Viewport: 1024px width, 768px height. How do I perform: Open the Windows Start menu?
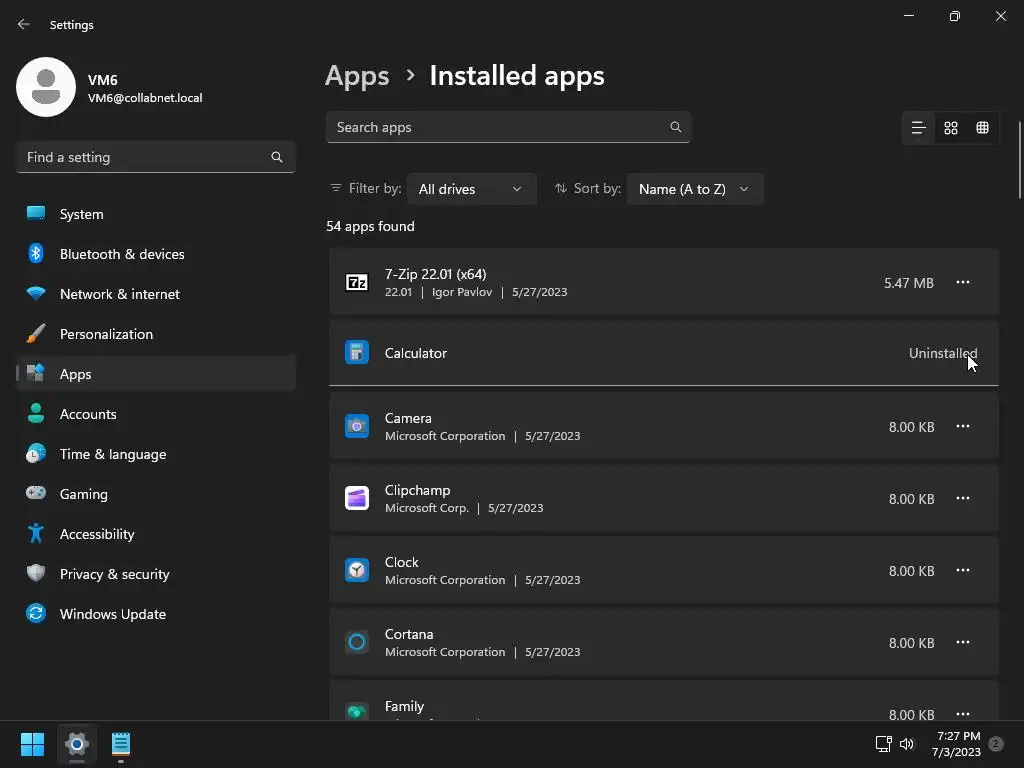(32, 744)
